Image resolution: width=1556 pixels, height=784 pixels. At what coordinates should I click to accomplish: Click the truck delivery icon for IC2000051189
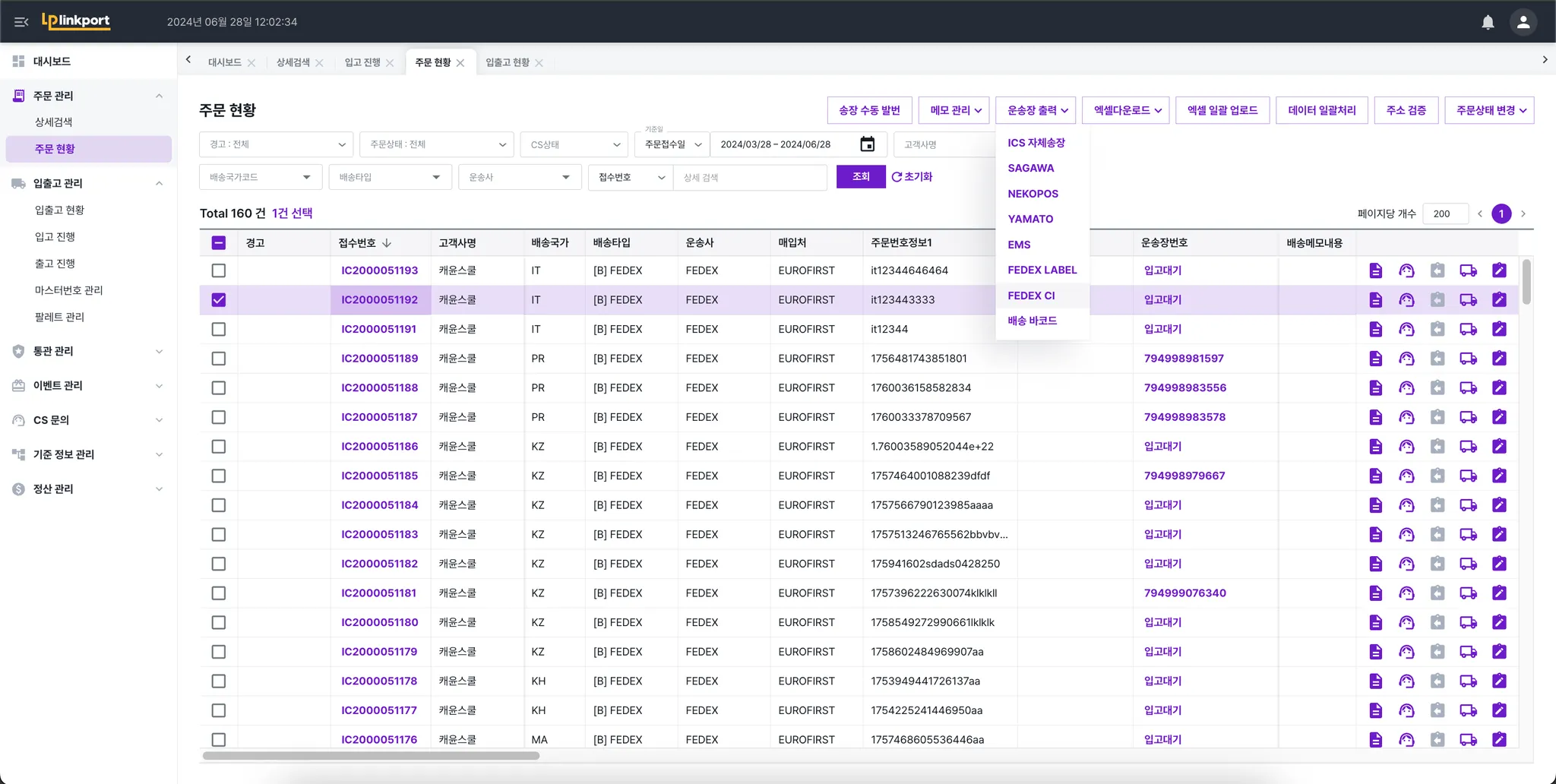click(1468, 359)
